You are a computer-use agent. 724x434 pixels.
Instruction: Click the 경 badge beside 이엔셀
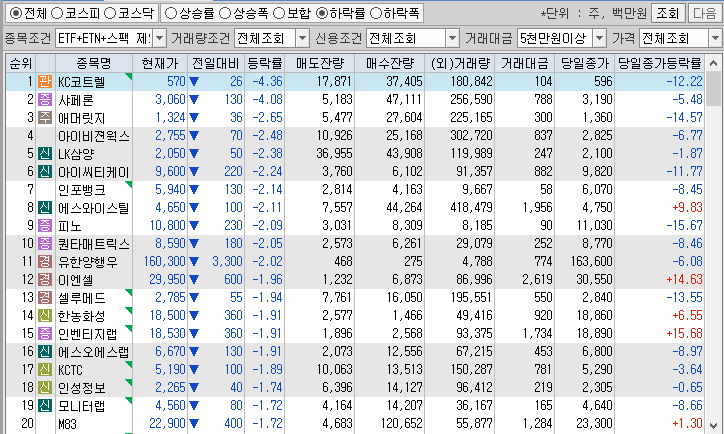click(45, 280)
